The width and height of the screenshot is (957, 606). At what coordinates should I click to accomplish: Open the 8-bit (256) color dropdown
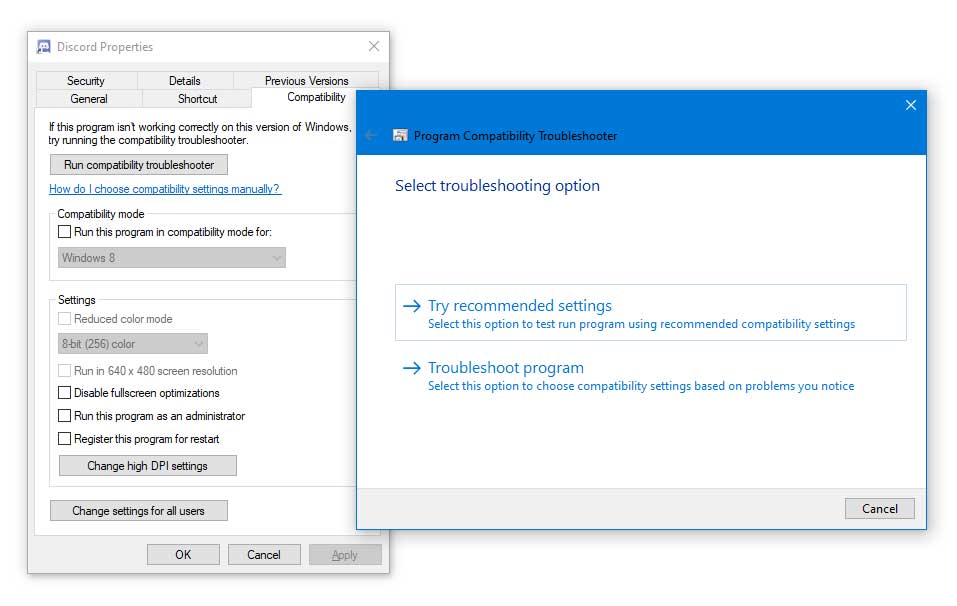tap(132, 344)
